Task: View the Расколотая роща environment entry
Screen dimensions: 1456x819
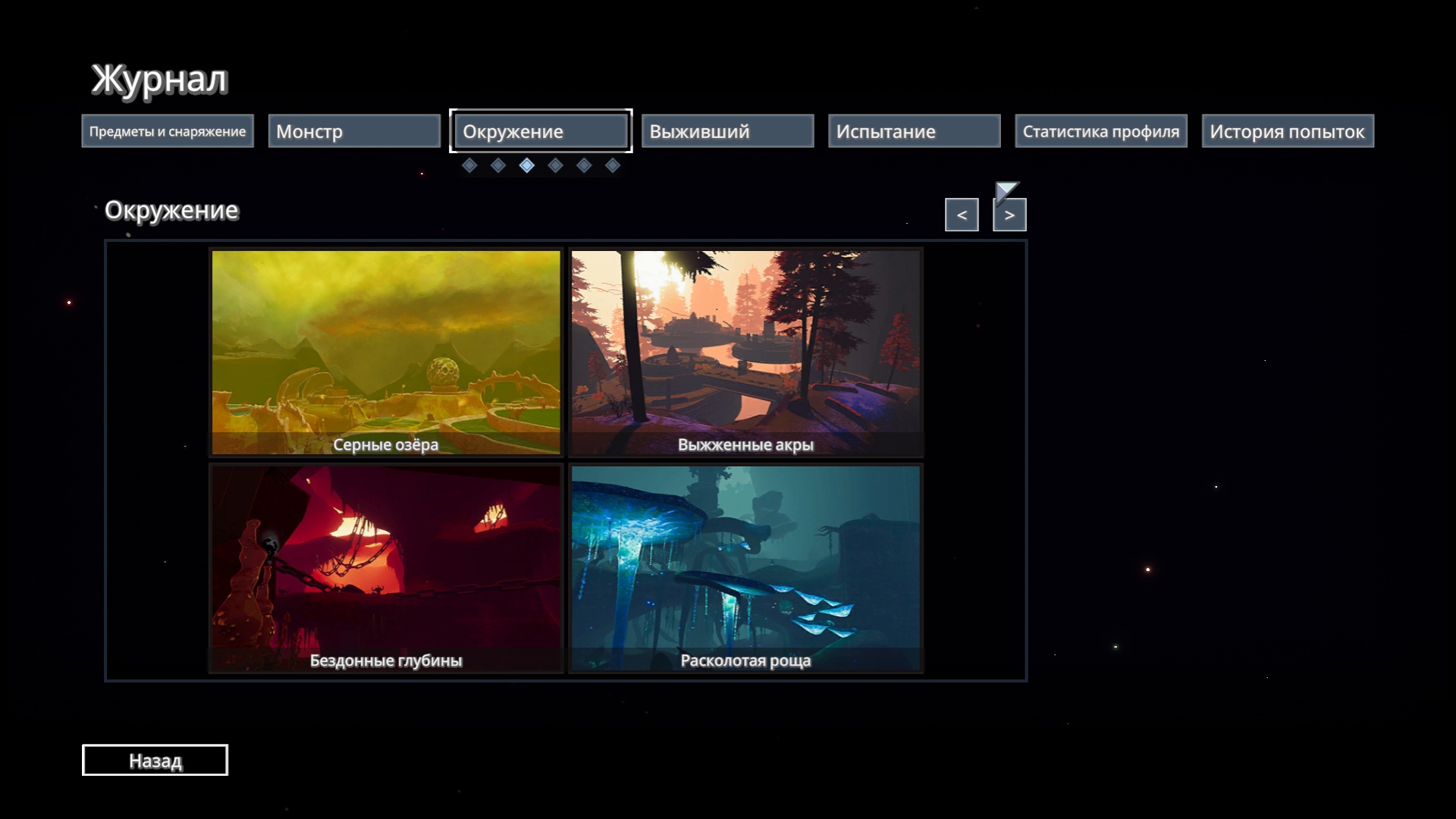Action: [746, 569]
